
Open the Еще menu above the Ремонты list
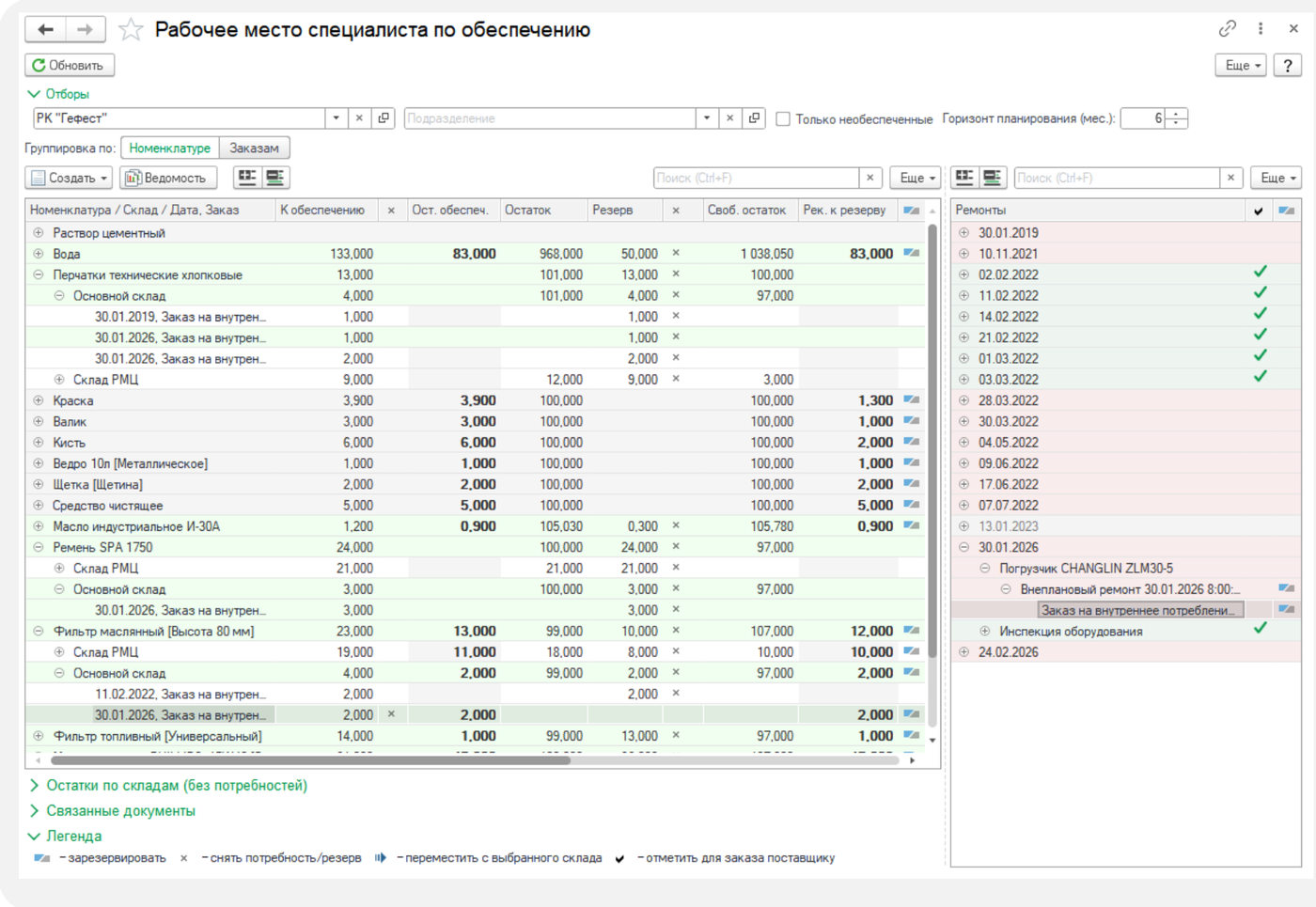1277,178
